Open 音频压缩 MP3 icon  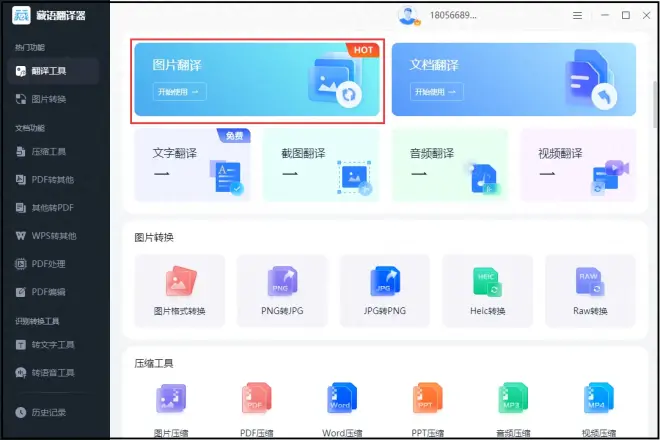tap(513, 398)
